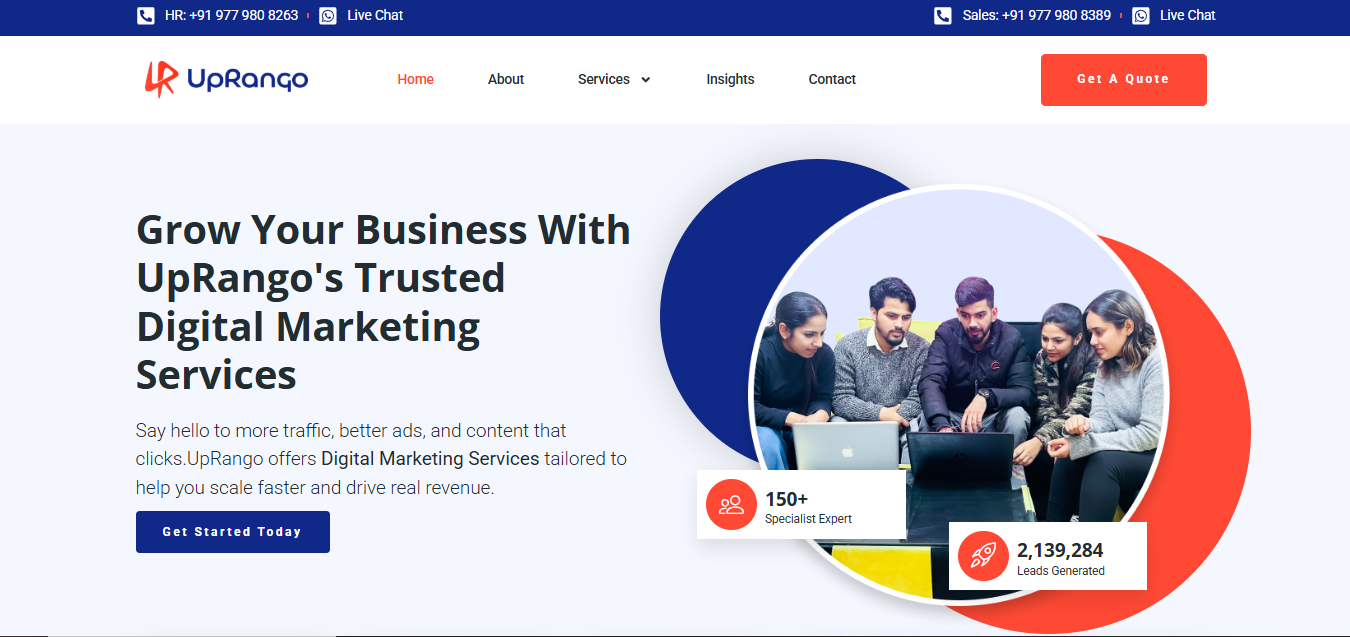This screenshot has height=637, width=1350.
Task: Go to the Home menu item
Action: 415,79
